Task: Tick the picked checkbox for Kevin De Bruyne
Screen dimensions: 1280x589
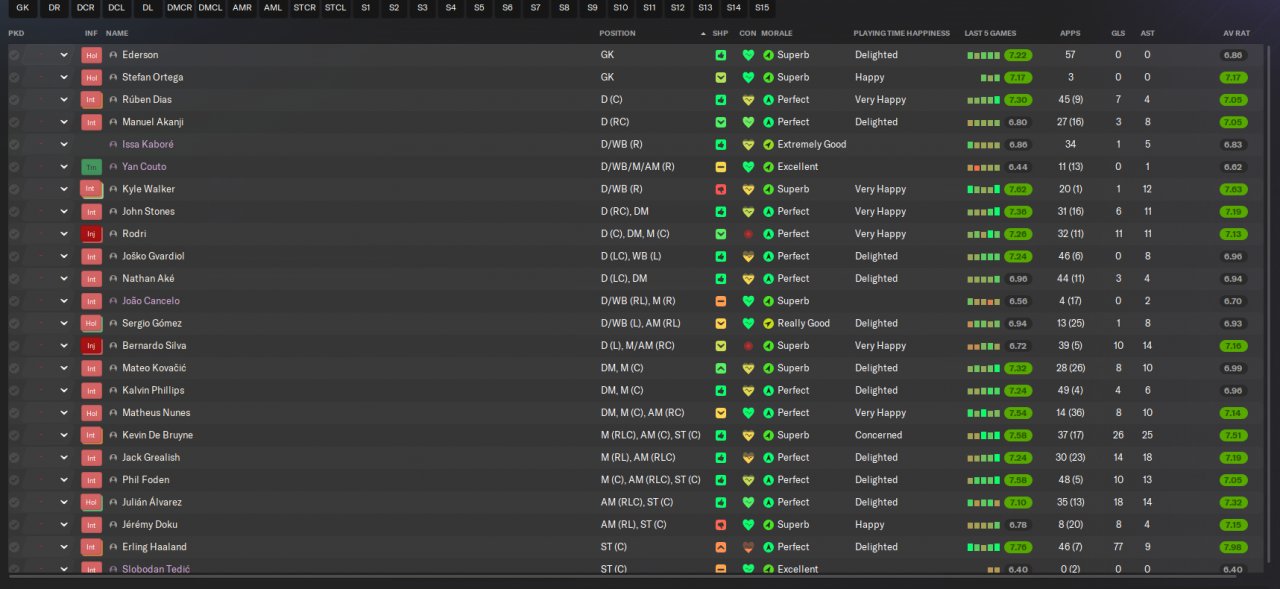Action: point(14,435)
